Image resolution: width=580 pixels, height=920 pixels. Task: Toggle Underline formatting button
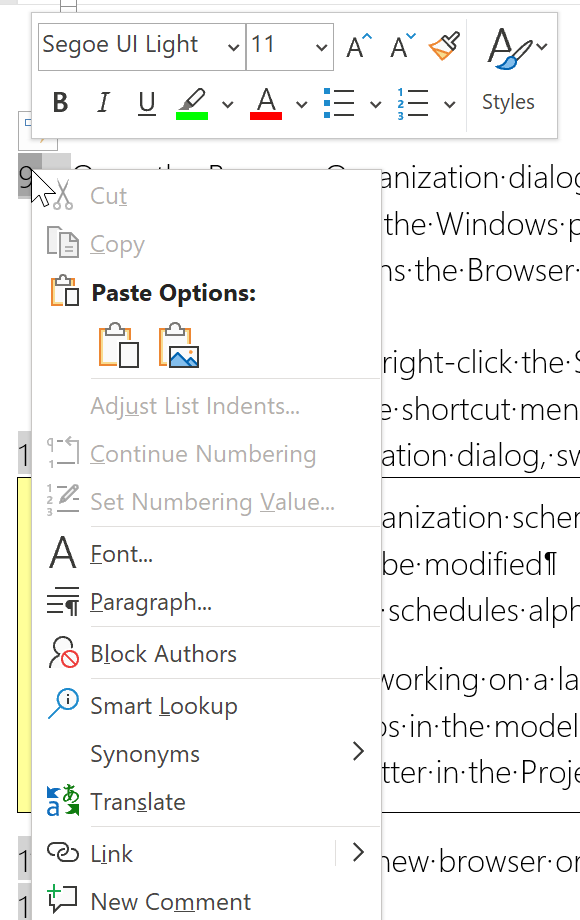(x=147, y=103)
